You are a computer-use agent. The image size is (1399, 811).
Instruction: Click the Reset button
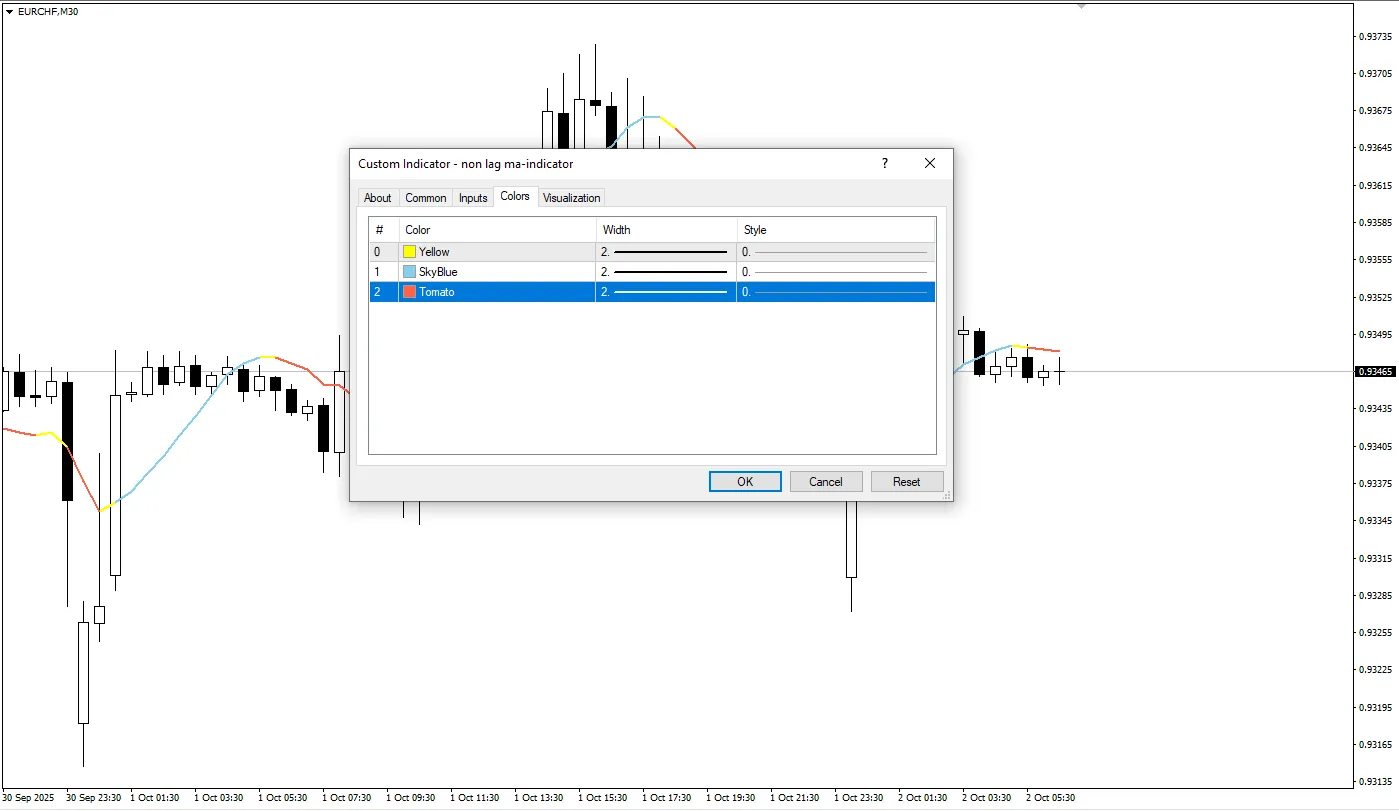pos(907,482)
